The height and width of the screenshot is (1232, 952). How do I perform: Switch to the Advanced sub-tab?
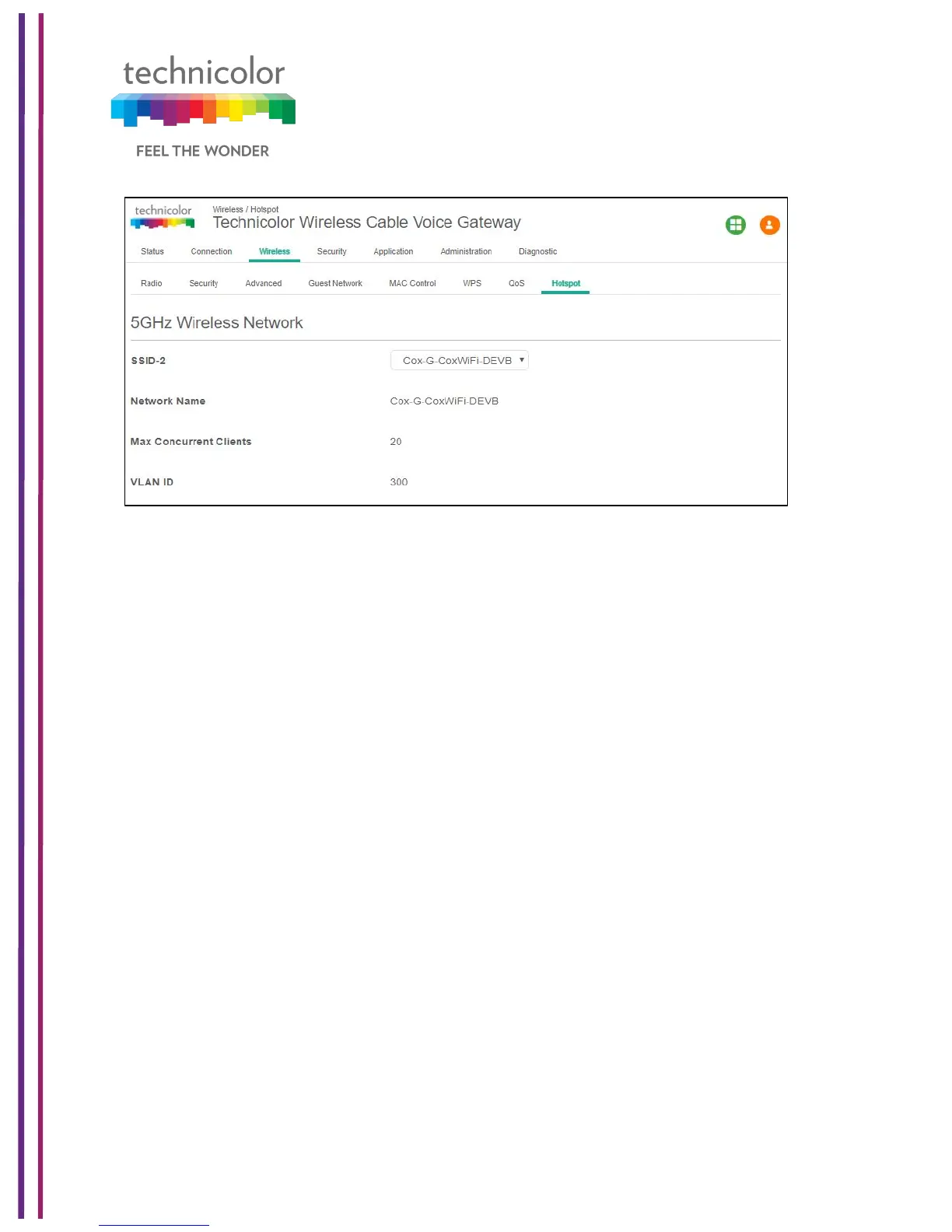(264, 283)
